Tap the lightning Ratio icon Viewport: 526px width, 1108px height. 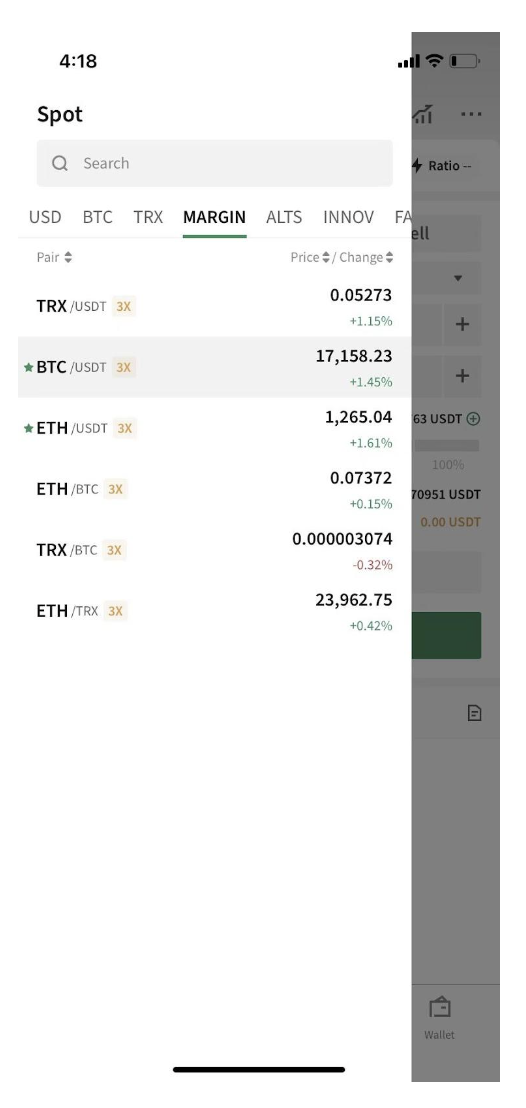417,166
